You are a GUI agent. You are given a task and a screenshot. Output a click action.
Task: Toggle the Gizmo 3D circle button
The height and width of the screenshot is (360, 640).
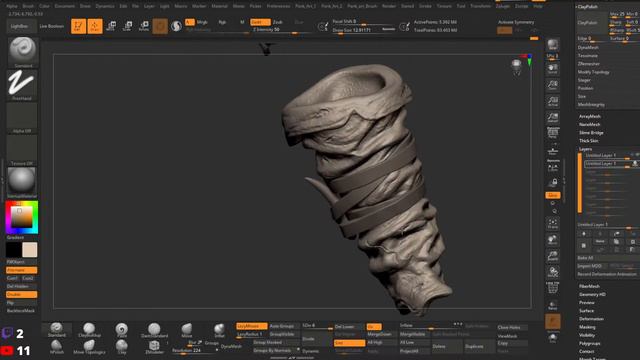point(160,26)
